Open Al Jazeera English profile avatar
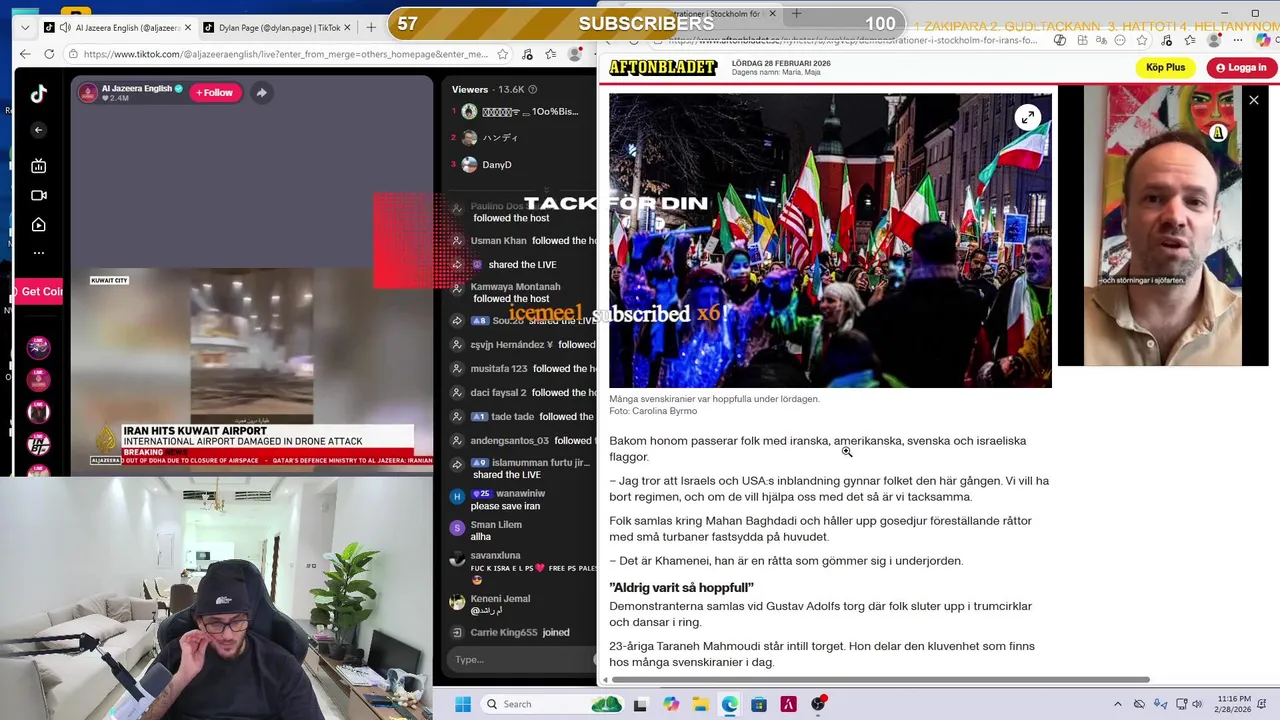The height and width of the screenshot is (720, 1280). [88, 92]
